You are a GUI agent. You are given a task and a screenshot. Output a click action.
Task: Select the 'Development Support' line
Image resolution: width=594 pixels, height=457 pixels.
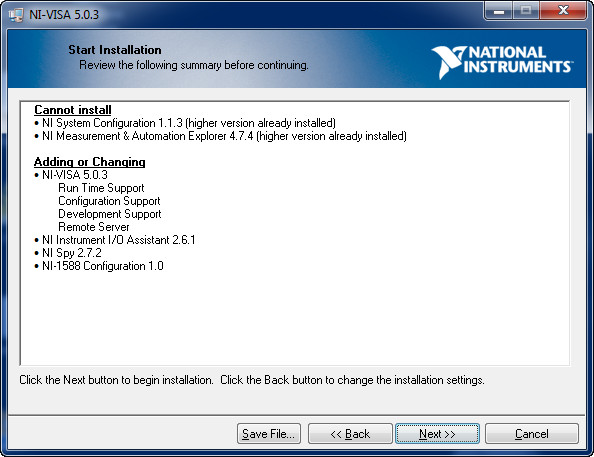pos(110,214)
